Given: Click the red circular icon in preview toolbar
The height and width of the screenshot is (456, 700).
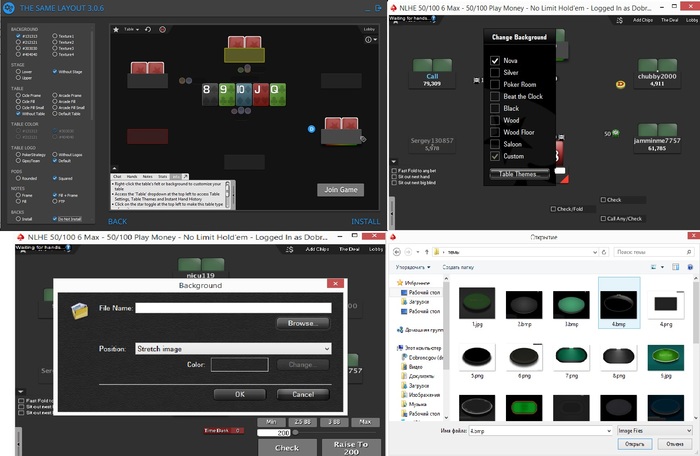Looking at the screenshot, I should (162, 29).
